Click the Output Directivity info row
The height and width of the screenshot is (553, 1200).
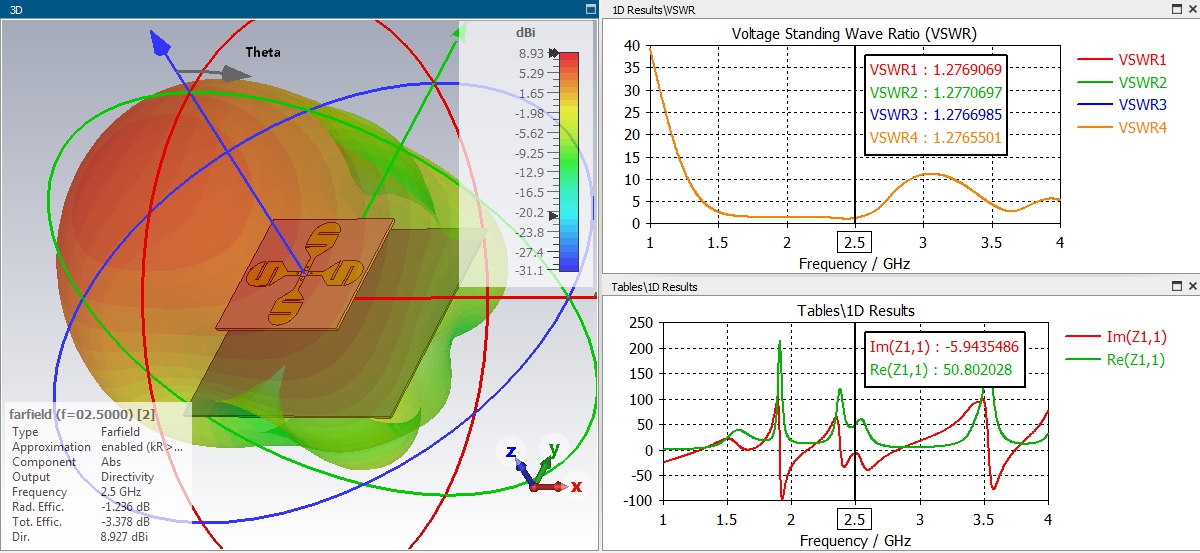point(84,477)
